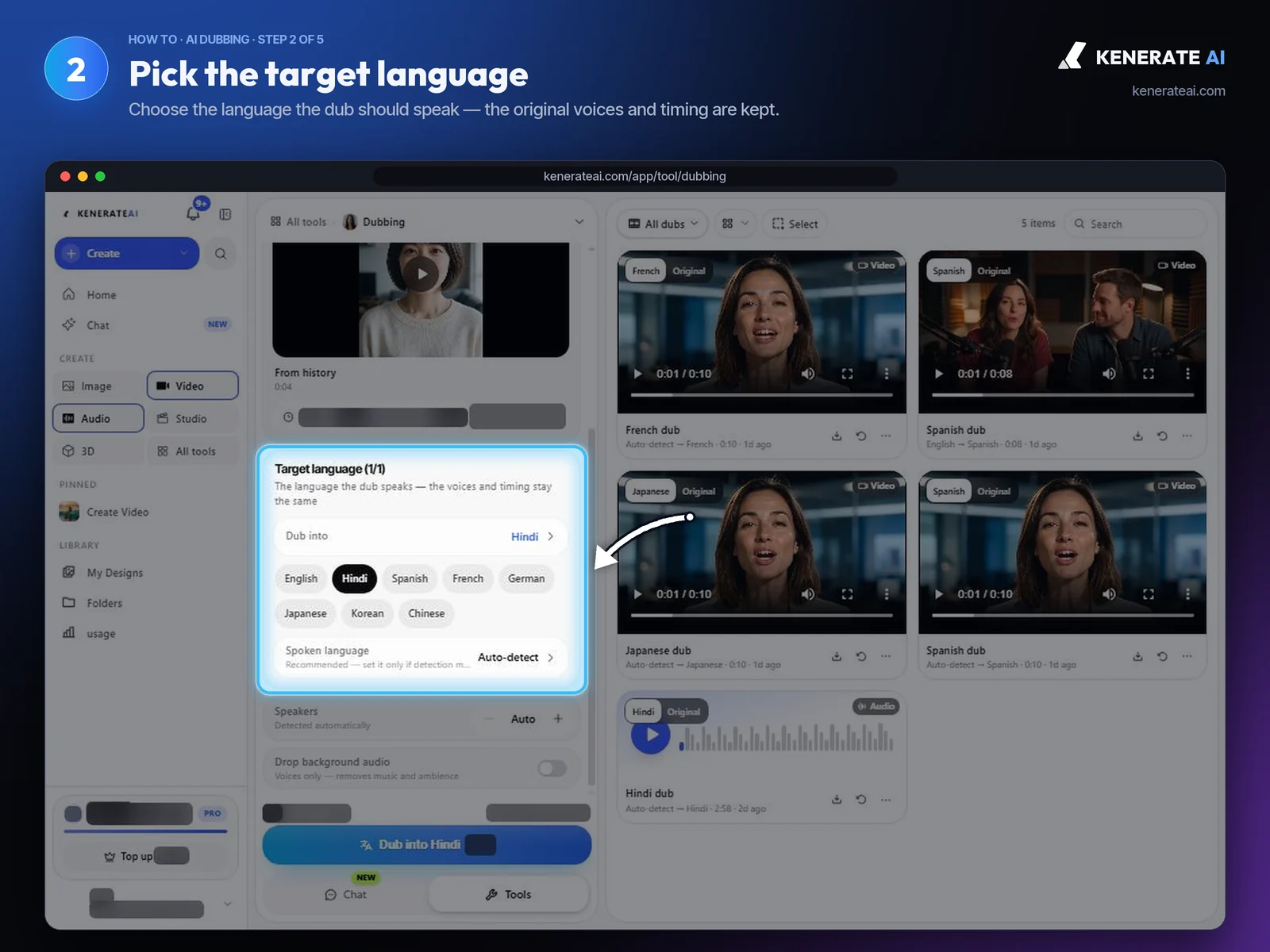This screenshot has height=952, width=1270.
Task: Collapse the sidebar panel icon
Action: coord(225,214)
